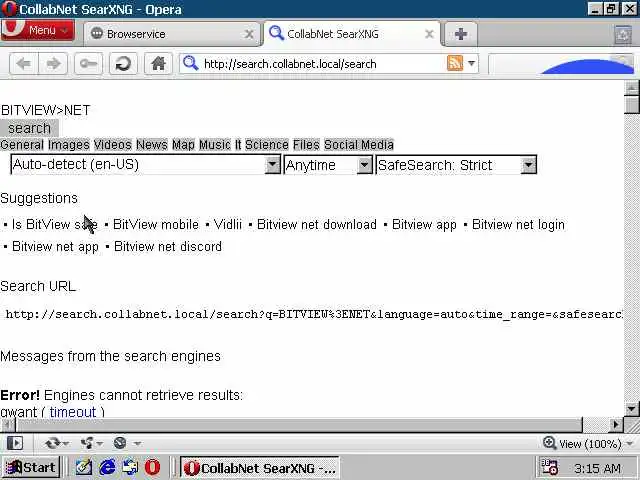Screen dimensions: 640x480
Task: Click suggestion Bitview net app
Action: (x=56, y=247)
